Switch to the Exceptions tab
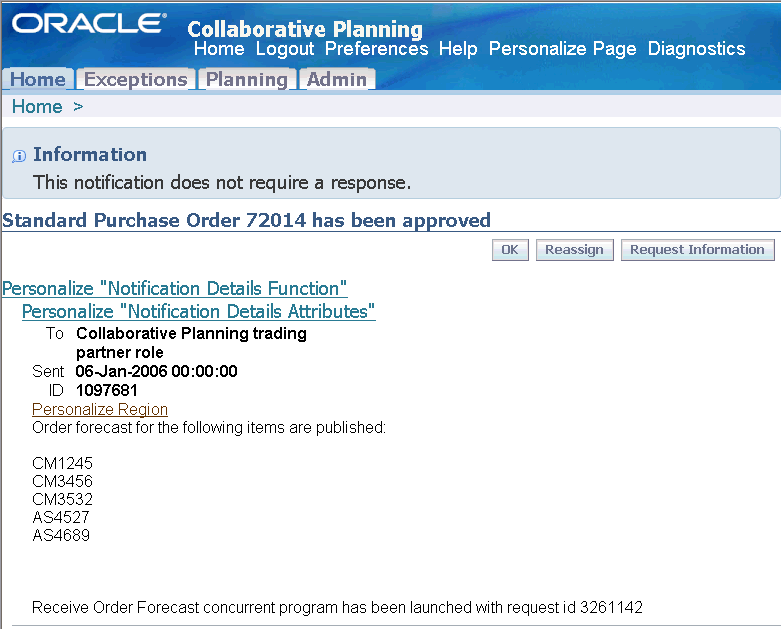The width and height of the screenshot is (784, 629). click(136, 80)
